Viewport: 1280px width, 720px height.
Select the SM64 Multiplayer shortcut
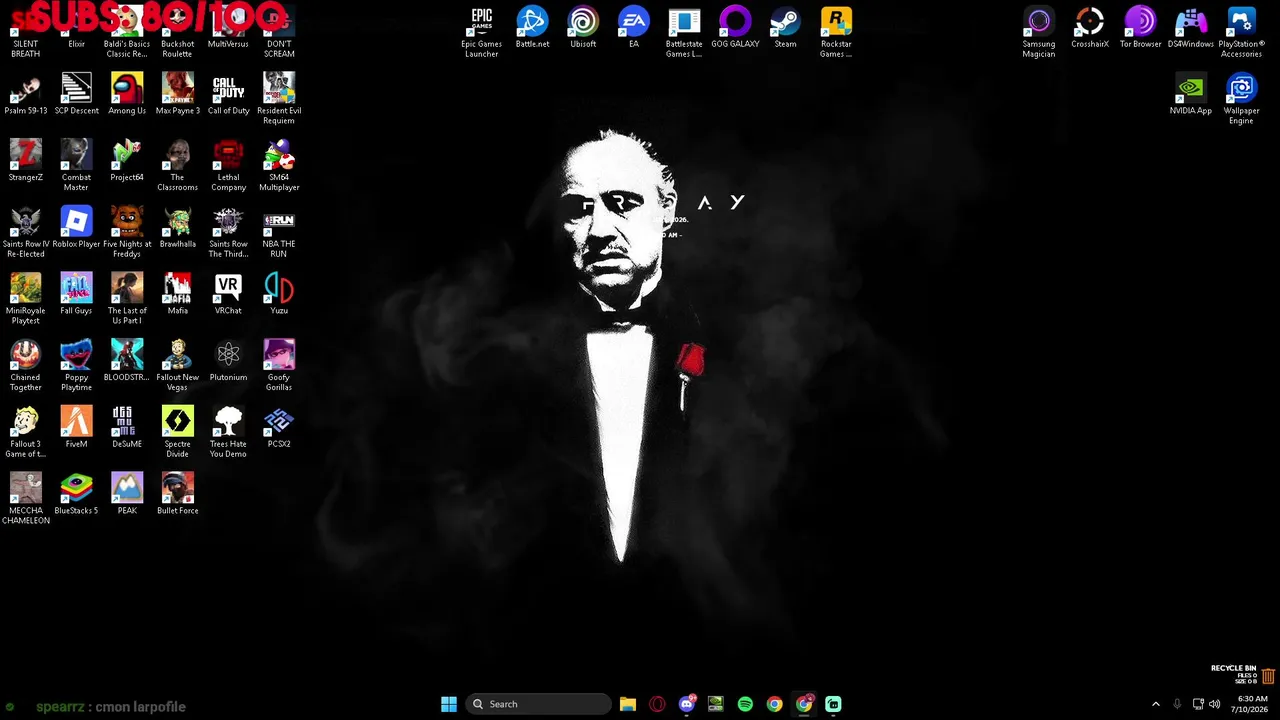[x=279, y=166]
